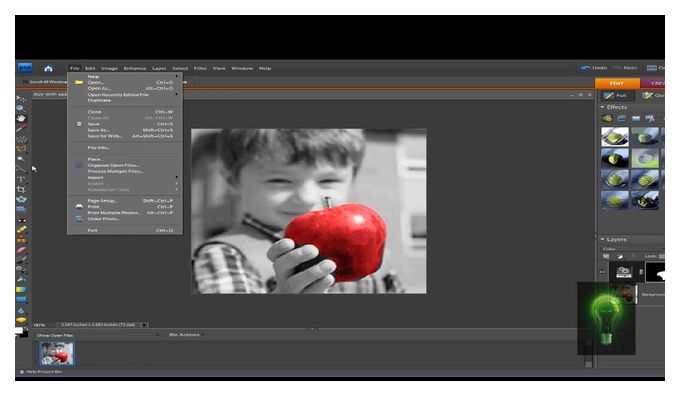Image resolution: width=680 pixels, height=396 pixels.
Task: Toggle the layer mask link icon
Action: [x=641, y=272]
